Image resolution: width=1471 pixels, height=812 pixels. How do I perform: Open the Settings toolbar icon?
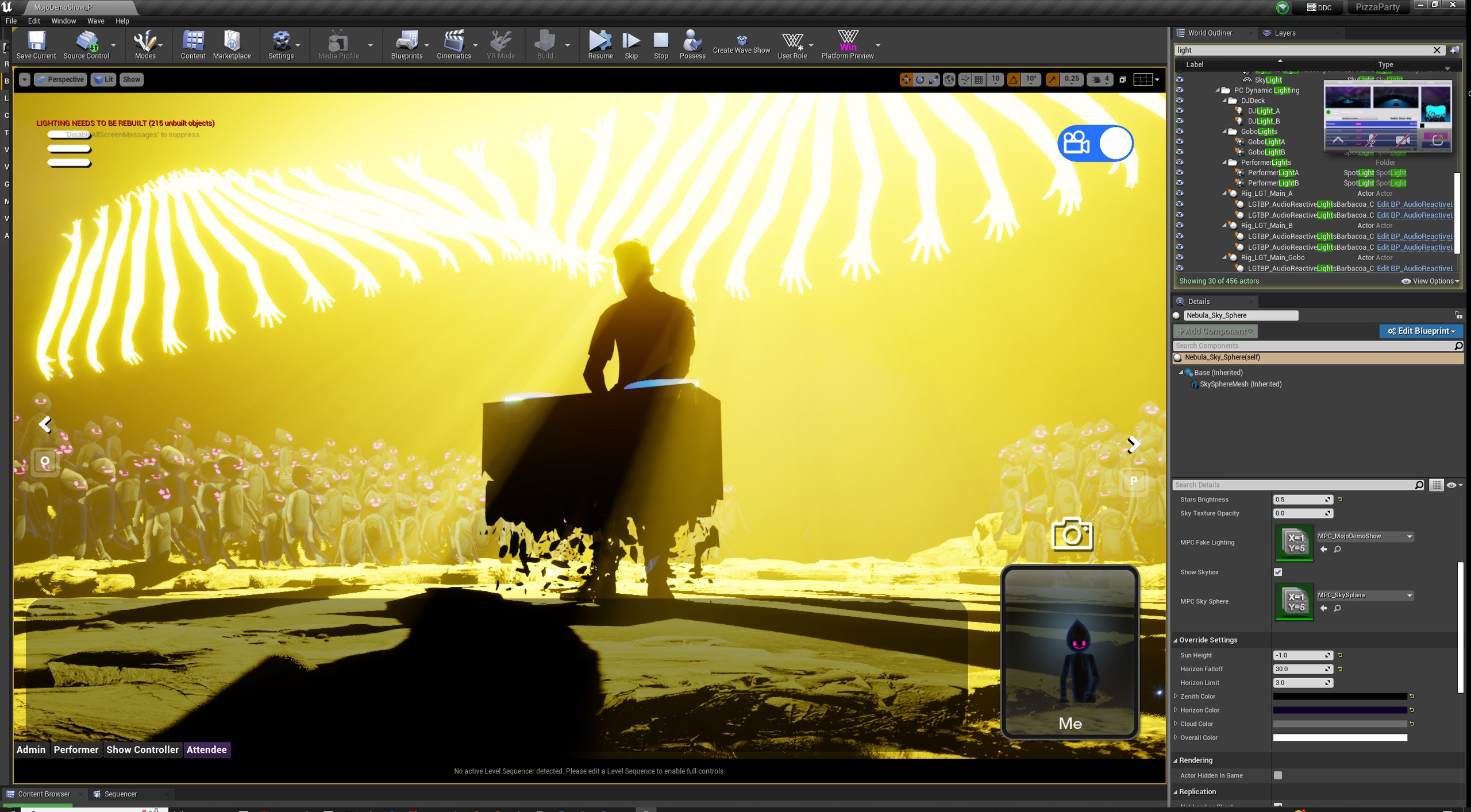coord(281,45)
